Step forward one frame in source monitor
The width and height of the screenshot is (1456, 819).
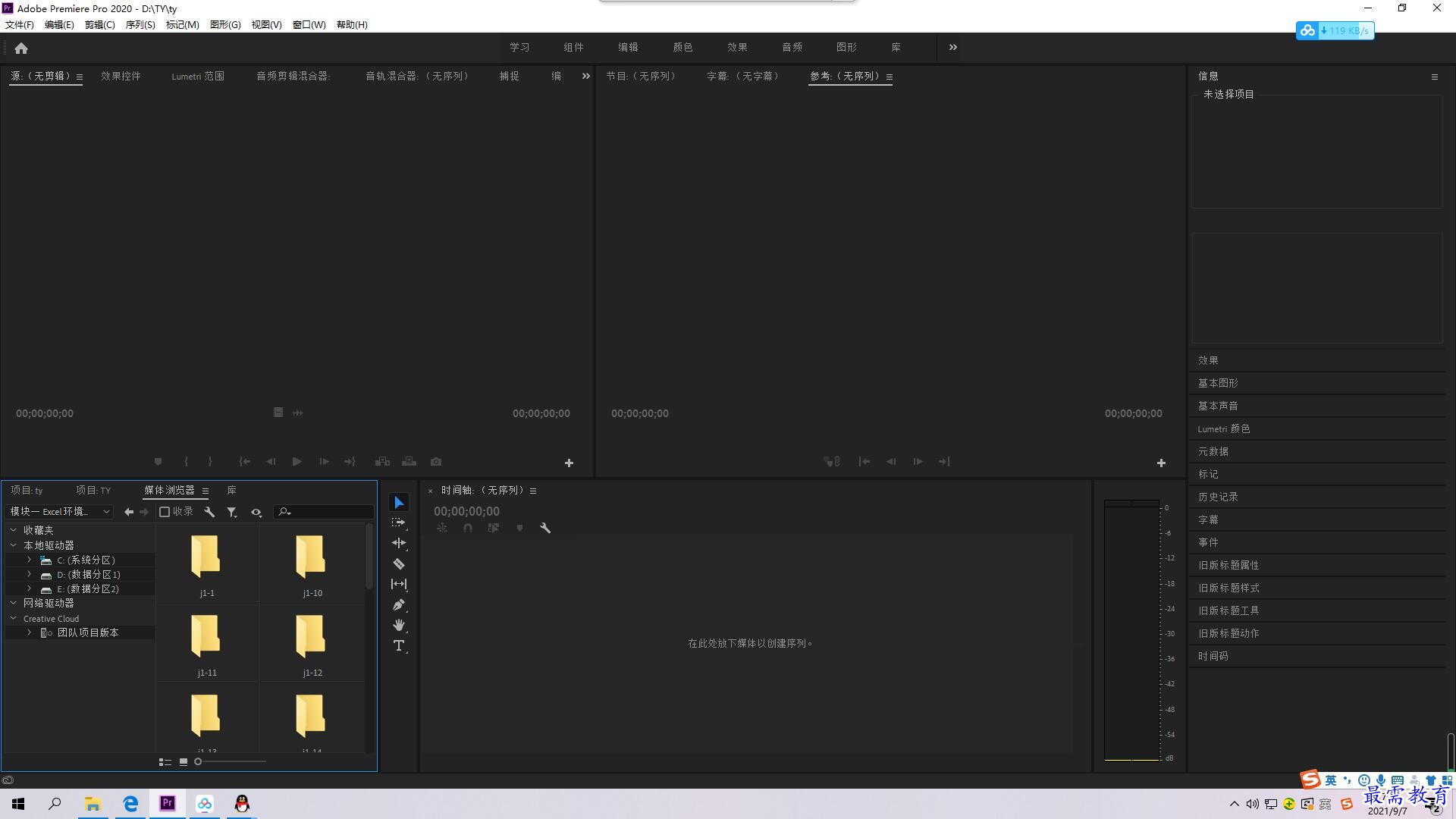point(324,461)
